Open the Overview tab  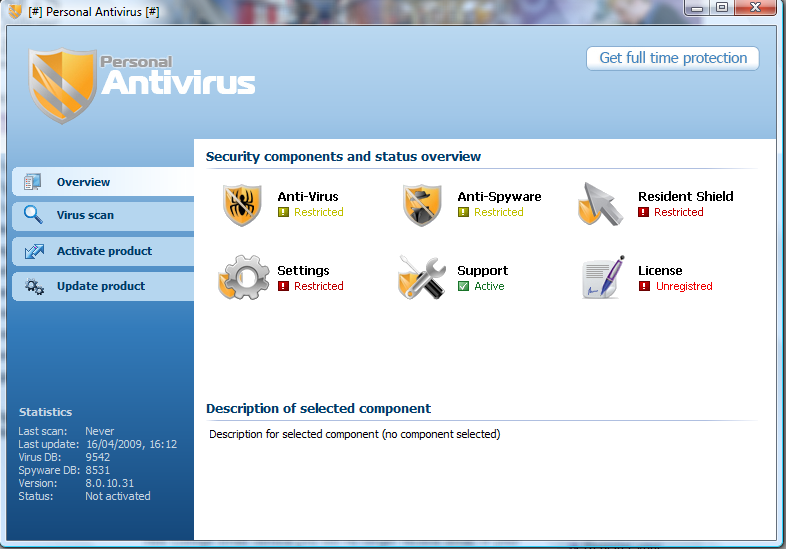coord(103,182)
